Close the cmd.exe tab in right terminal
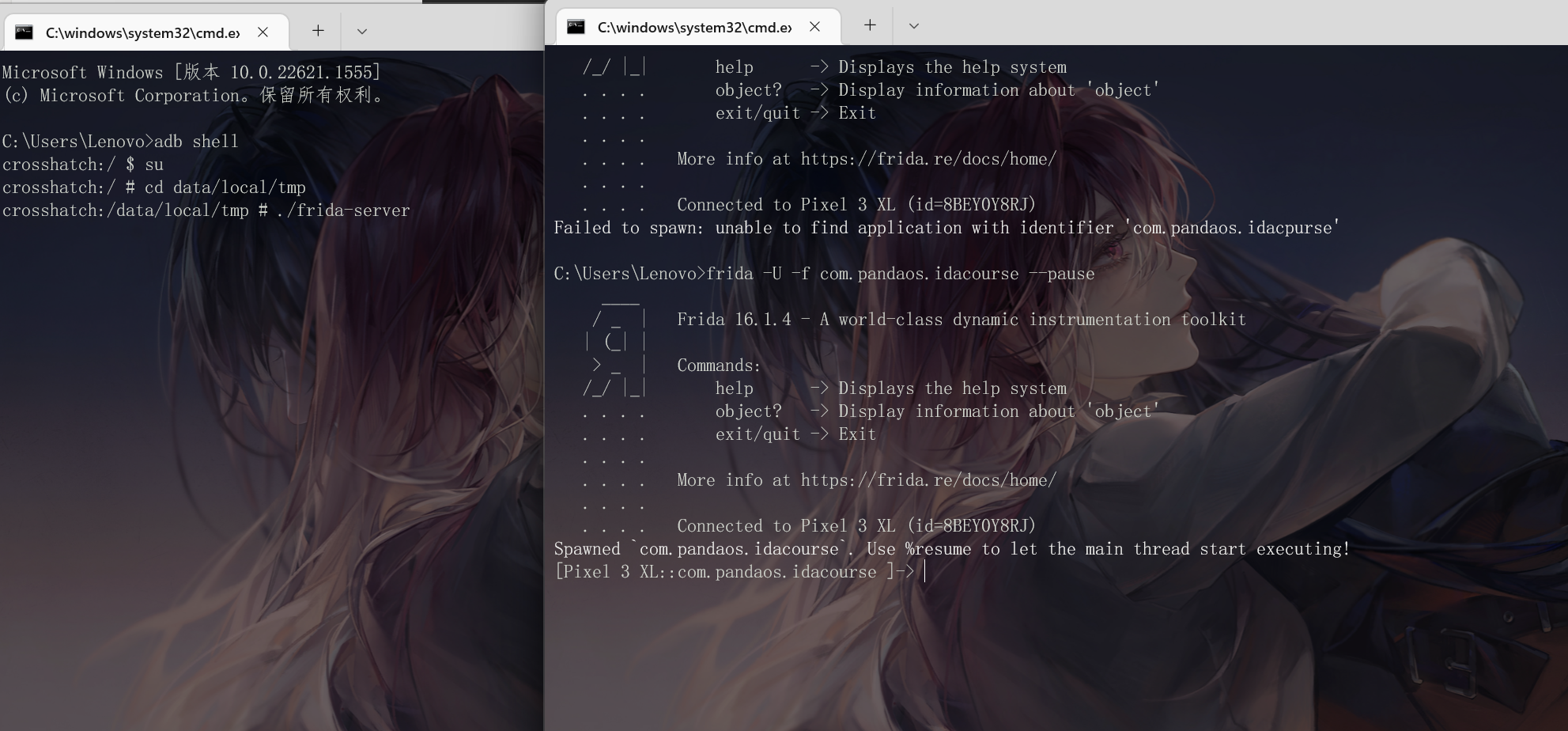Viewport: 1568px width, 731px height. pos(815,27)
